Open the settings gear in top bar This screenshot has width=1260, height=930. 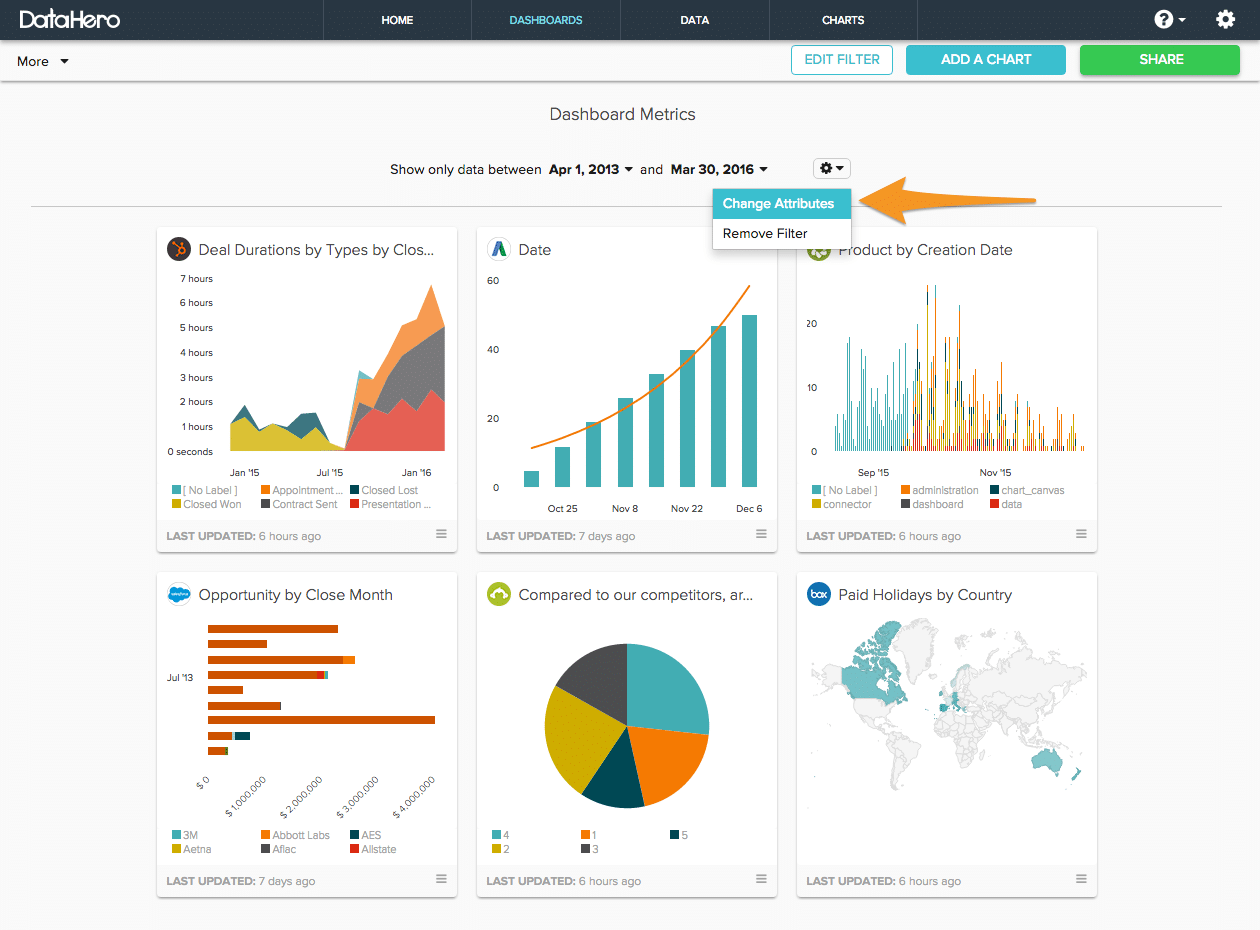[x=1225, y=20]
